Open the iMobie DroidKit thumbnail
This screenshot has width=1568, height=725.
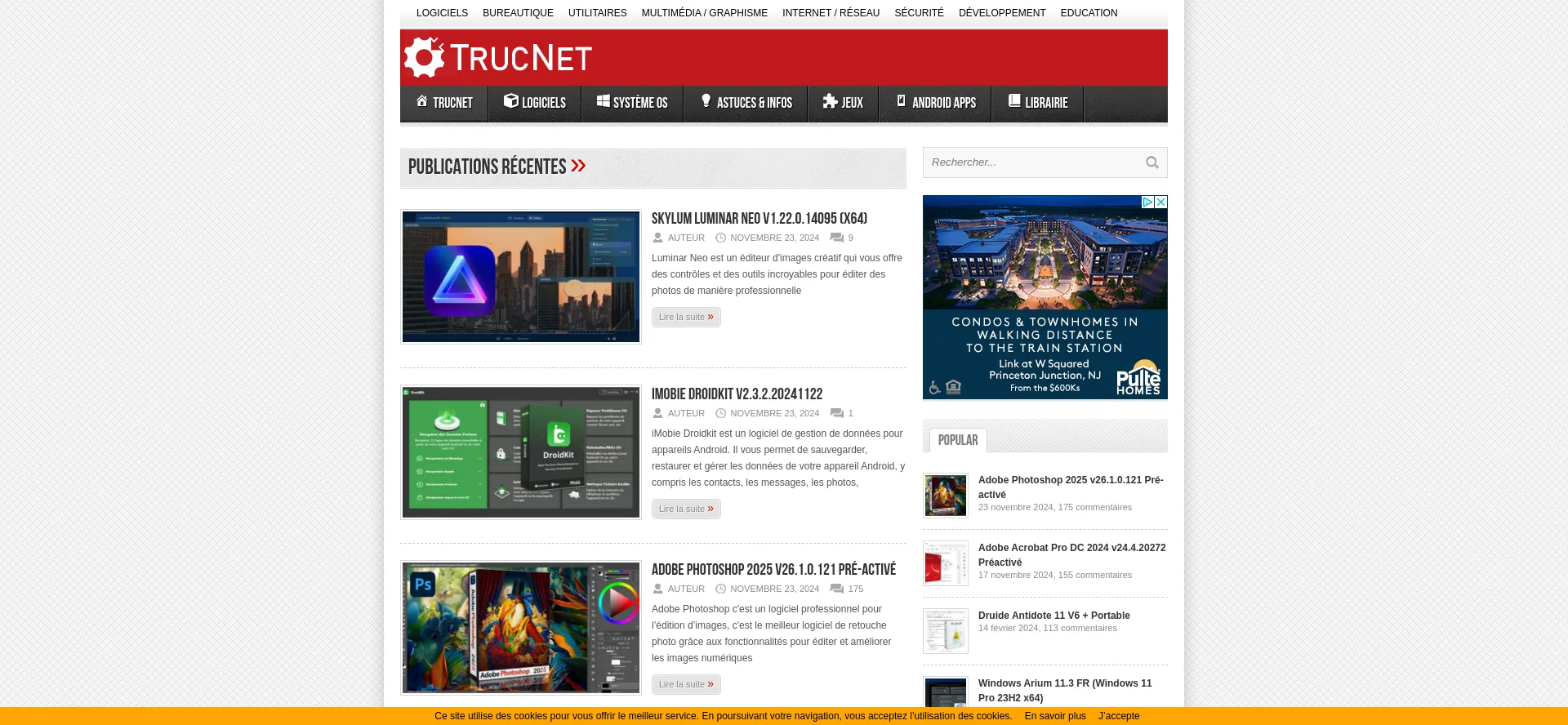(x=521, y=452)
